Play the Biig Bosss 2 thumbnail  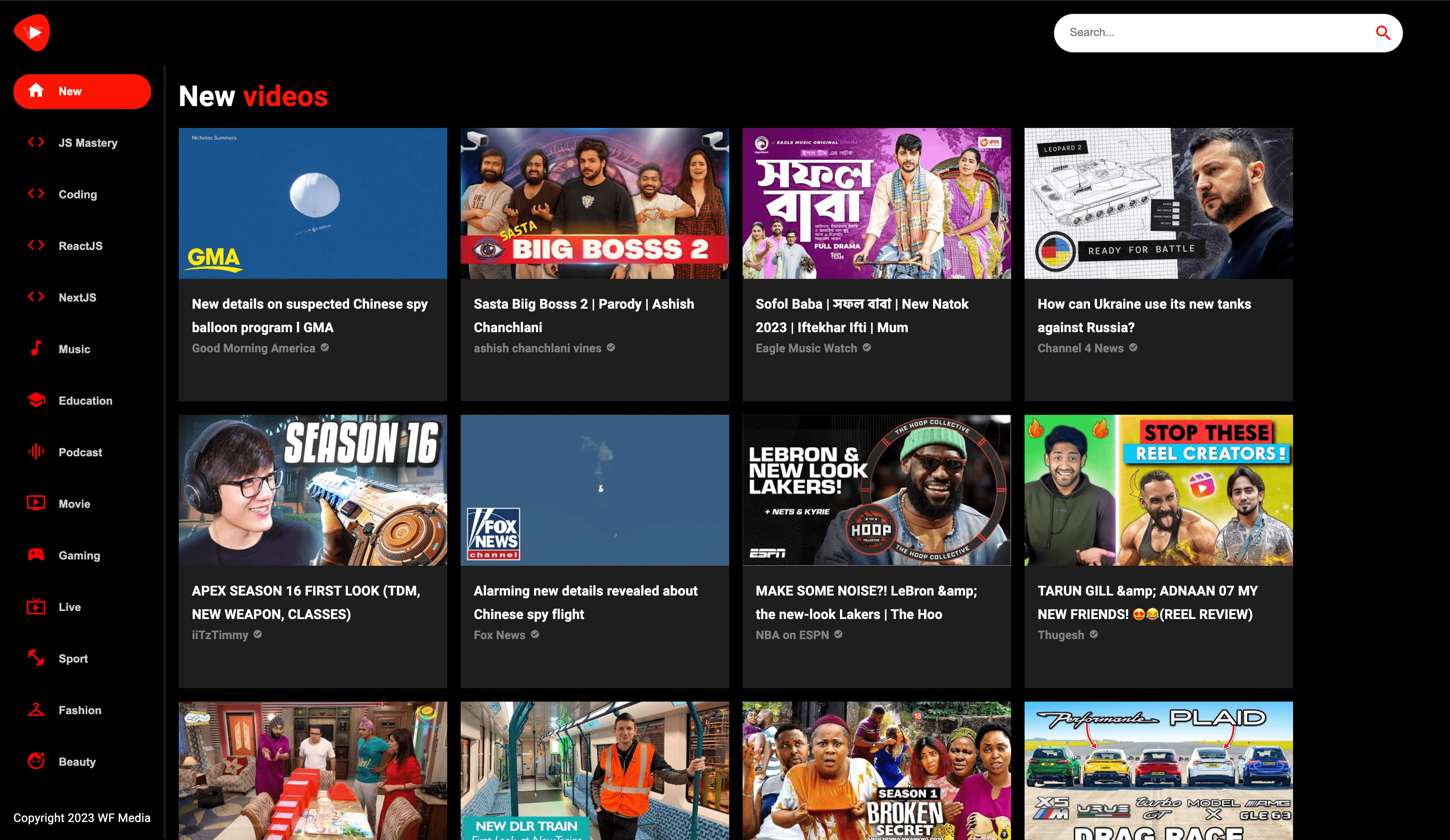595,203
